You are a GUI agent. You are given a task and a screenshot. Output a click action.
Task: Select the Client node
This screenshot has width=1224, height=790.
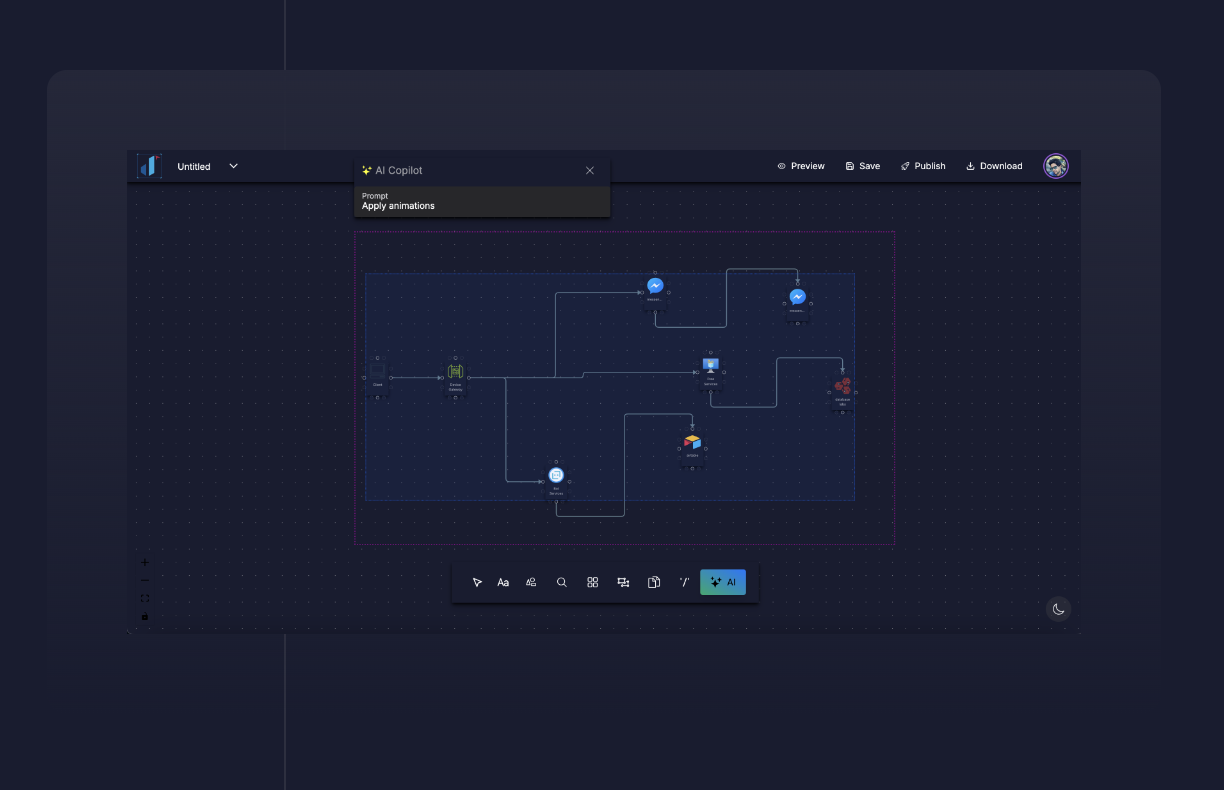tap(378, 377)
